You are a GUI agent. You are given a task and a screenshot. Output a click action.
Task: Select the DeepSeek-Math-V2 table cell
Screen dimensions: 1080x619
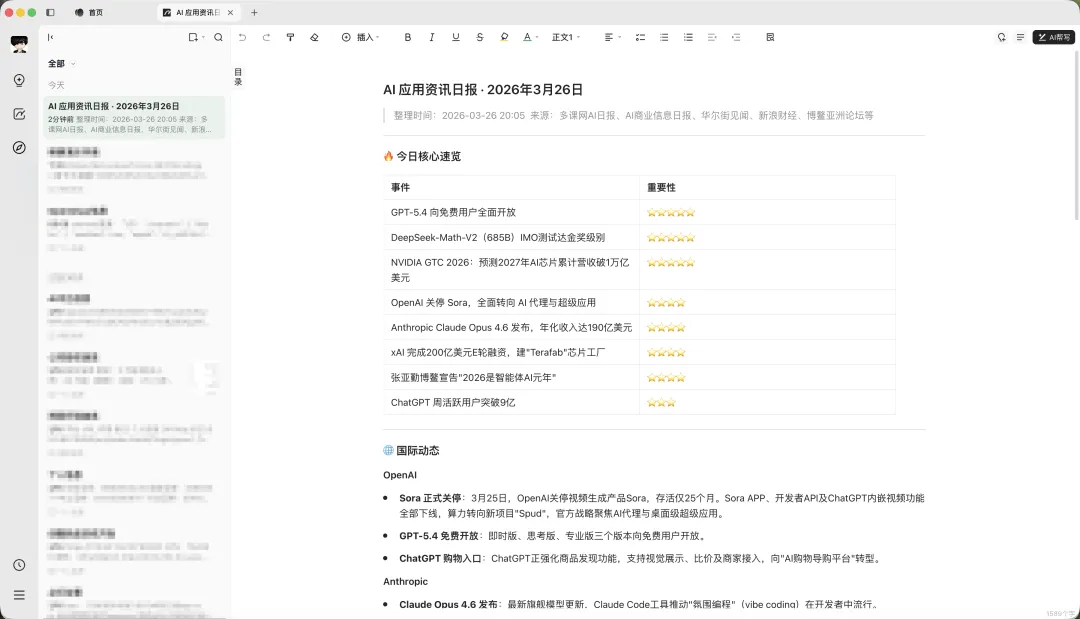click(x=511, y=238)
